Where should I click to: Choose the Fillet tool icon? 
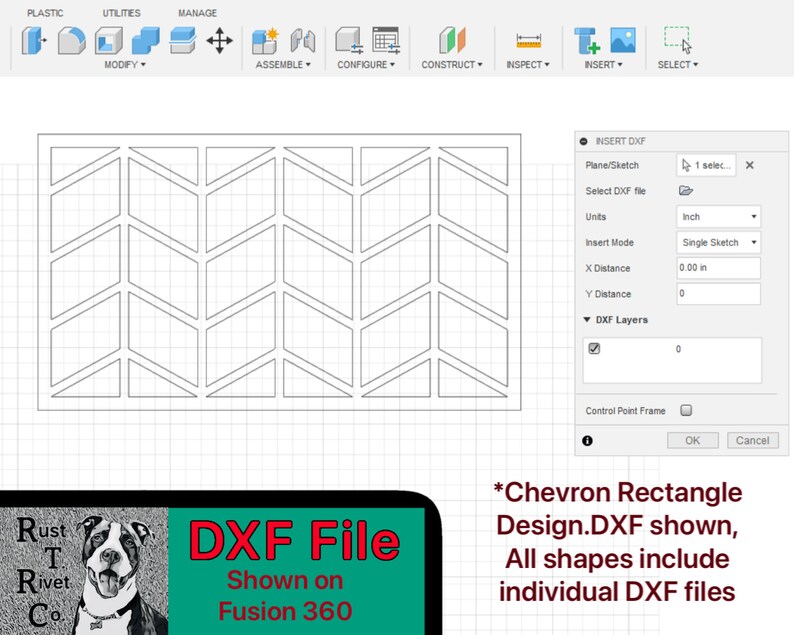coord(71,41)
